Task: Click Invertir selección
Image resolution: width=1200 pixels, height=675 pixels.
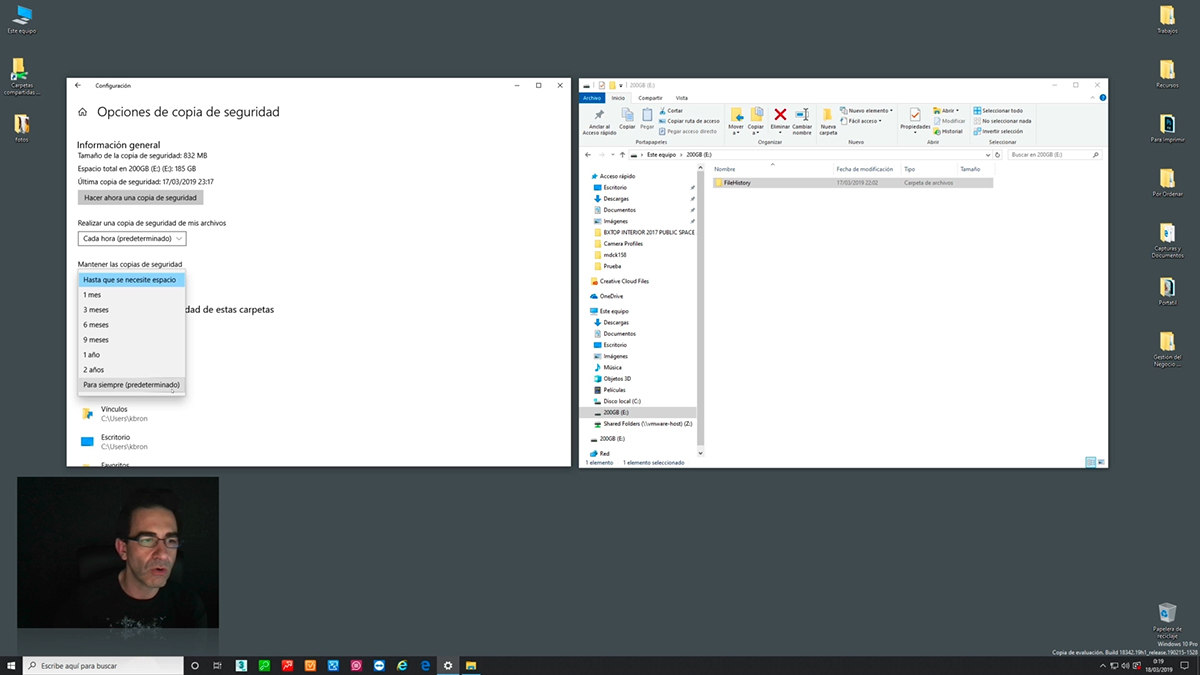Action: pyautogui.click(x=998, y=131)
